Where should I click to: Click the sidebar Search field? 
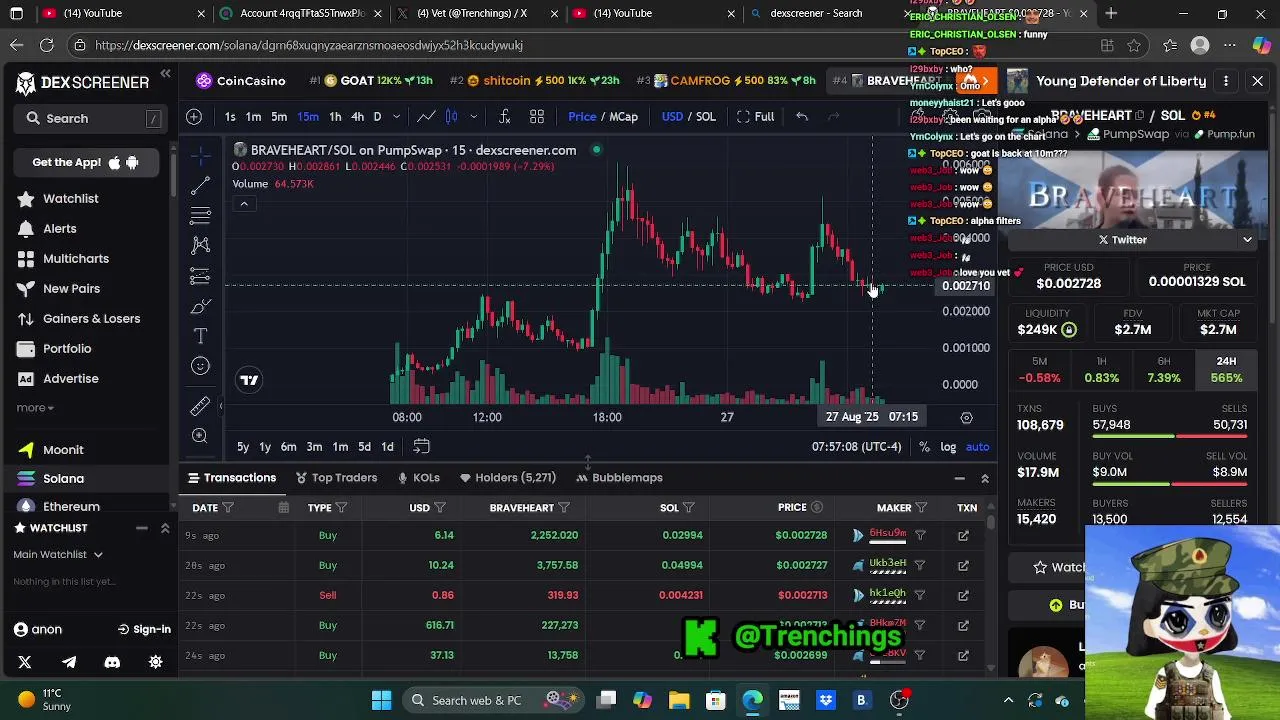[x=89, y=119]
